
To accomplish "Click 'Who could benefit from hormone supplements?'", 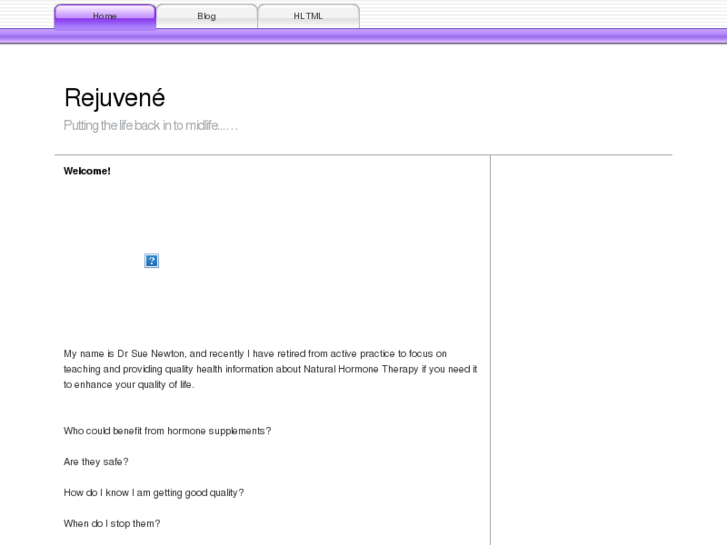I will click(x=167, y=431).
